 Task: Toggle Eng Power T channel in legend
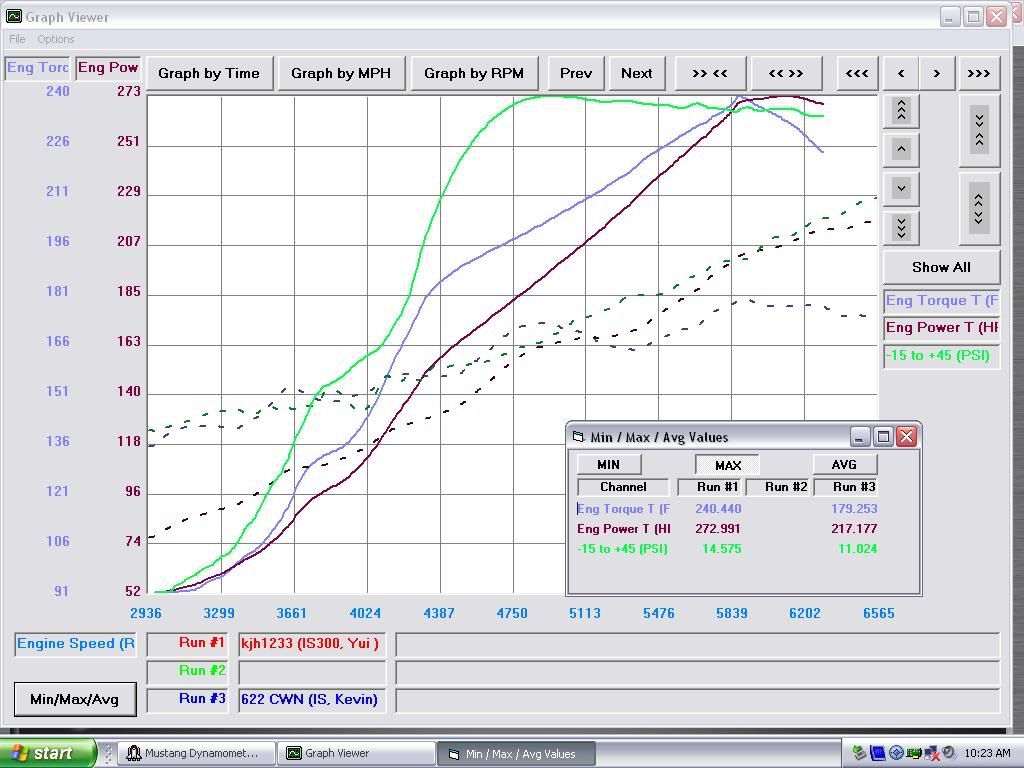point(941,328)
